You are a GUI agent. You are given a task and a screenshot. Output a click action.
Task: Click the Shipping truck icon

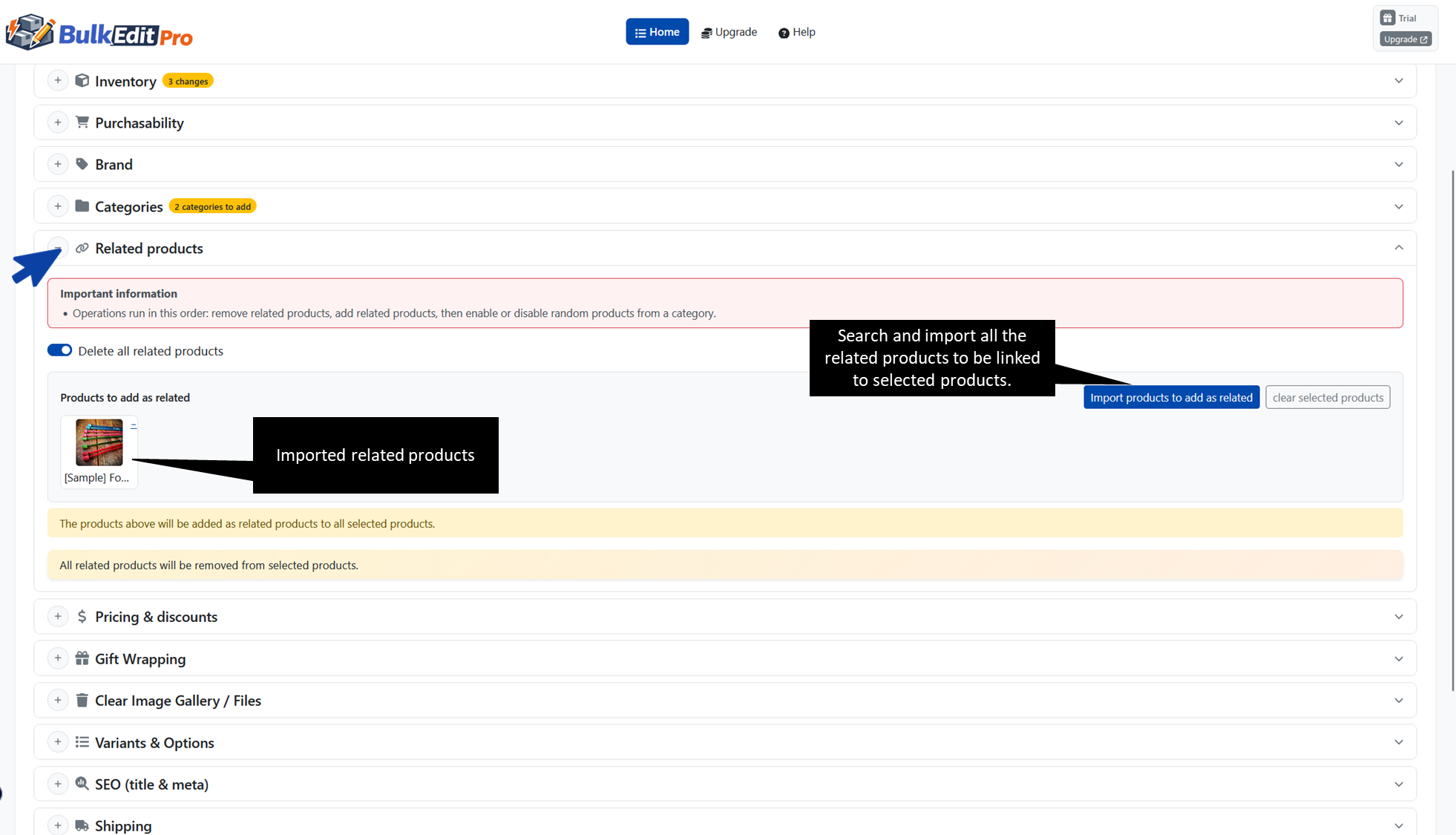82,825
